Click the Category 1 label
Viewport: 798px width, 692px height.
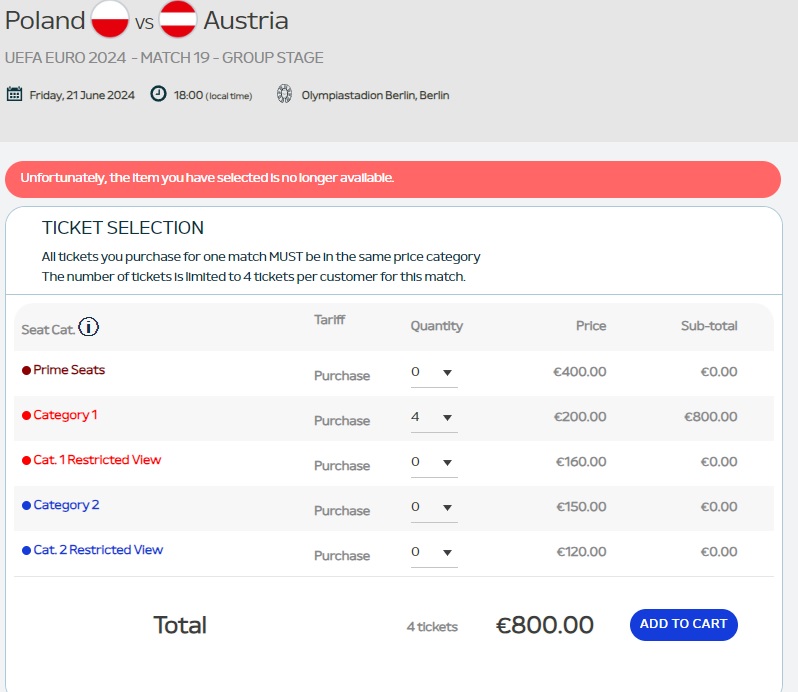point(65,415)
